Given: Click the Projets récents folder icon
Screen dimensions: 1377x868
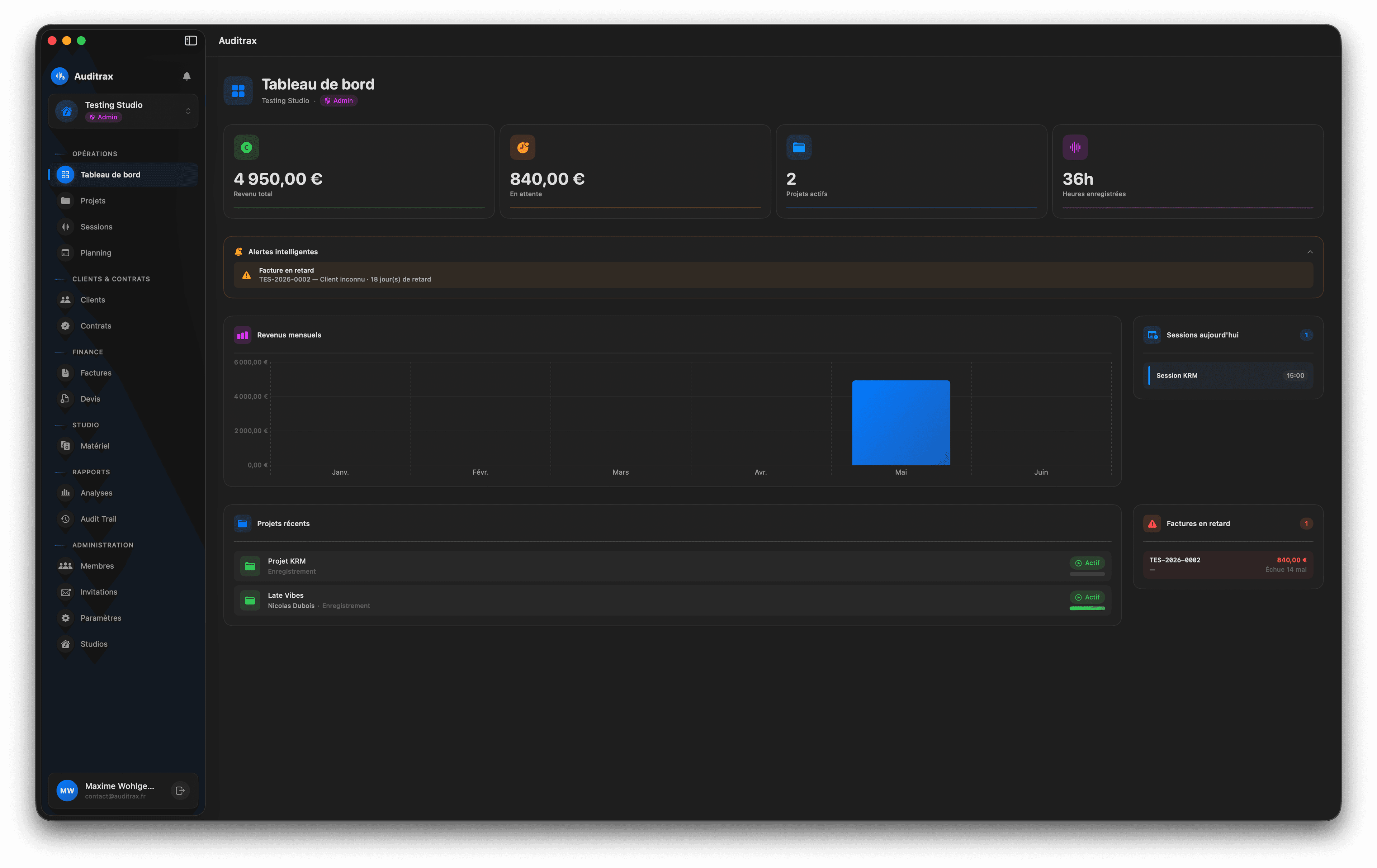Looking at the screenshot, I should 242,523.
